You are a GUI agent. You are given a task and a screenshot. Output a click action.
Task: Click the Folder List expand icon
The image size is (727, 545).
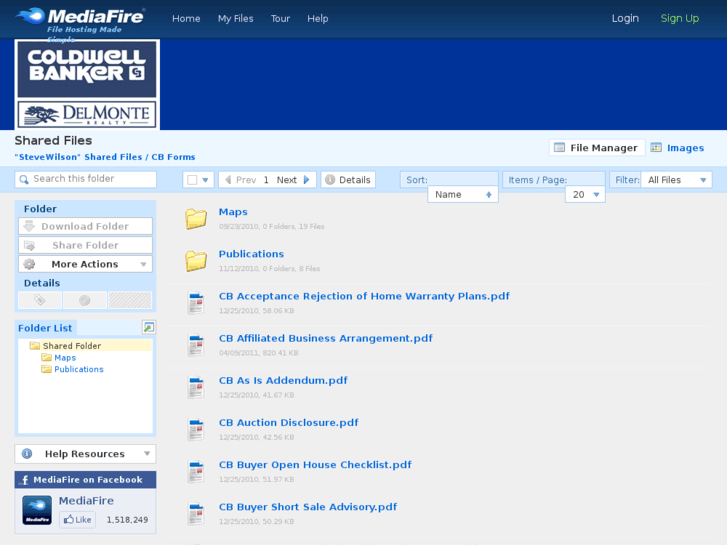tap(149, 327)
